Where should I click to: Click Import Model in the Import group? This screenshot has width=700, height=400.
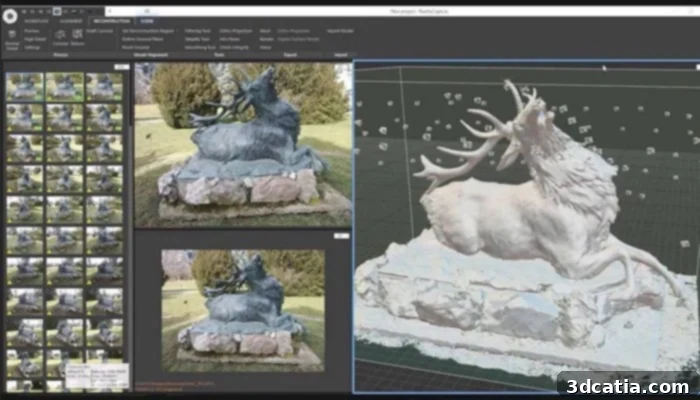[340, 31]
